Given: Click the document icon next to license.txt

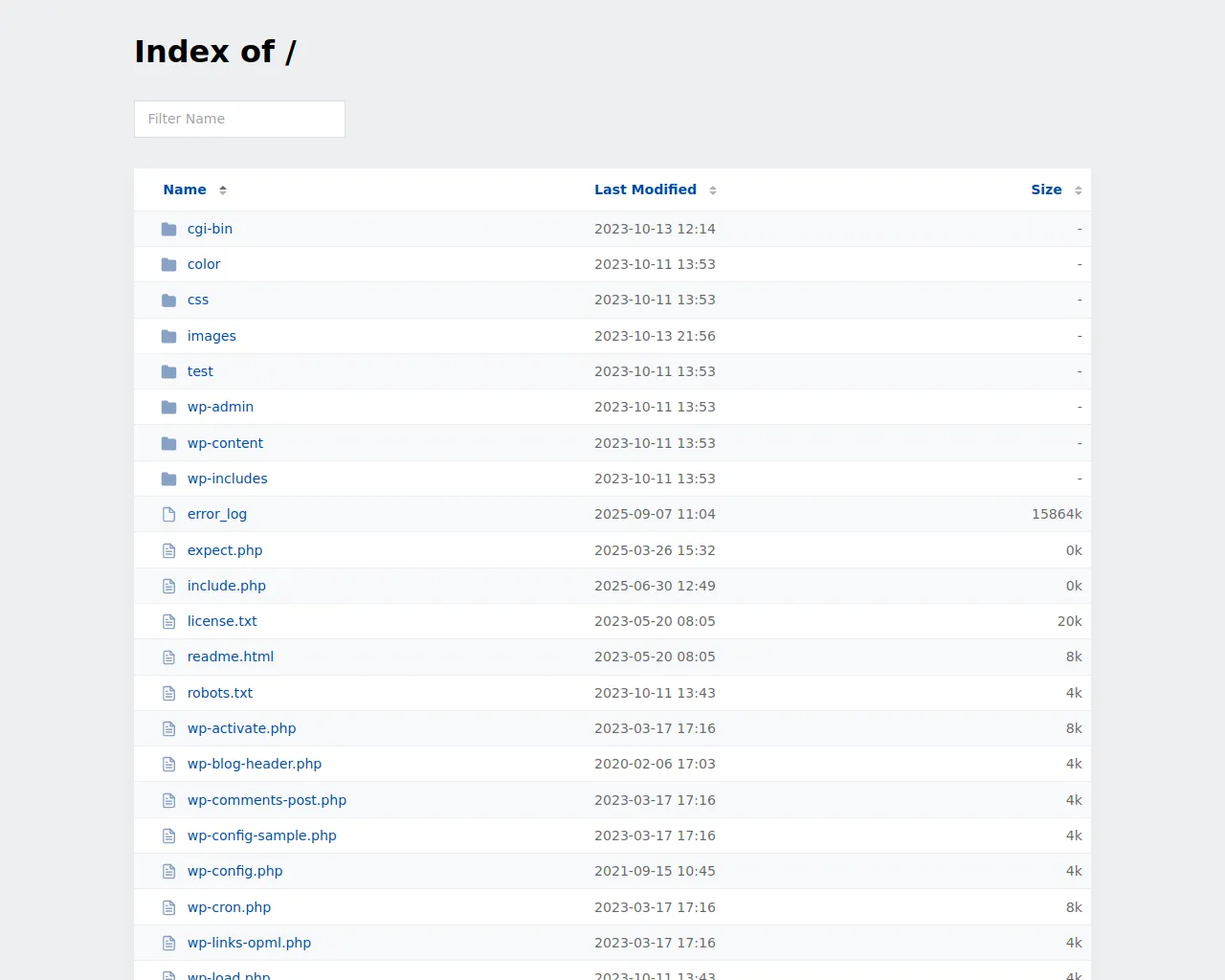Looking at the screenshot, I should point(169,622).
